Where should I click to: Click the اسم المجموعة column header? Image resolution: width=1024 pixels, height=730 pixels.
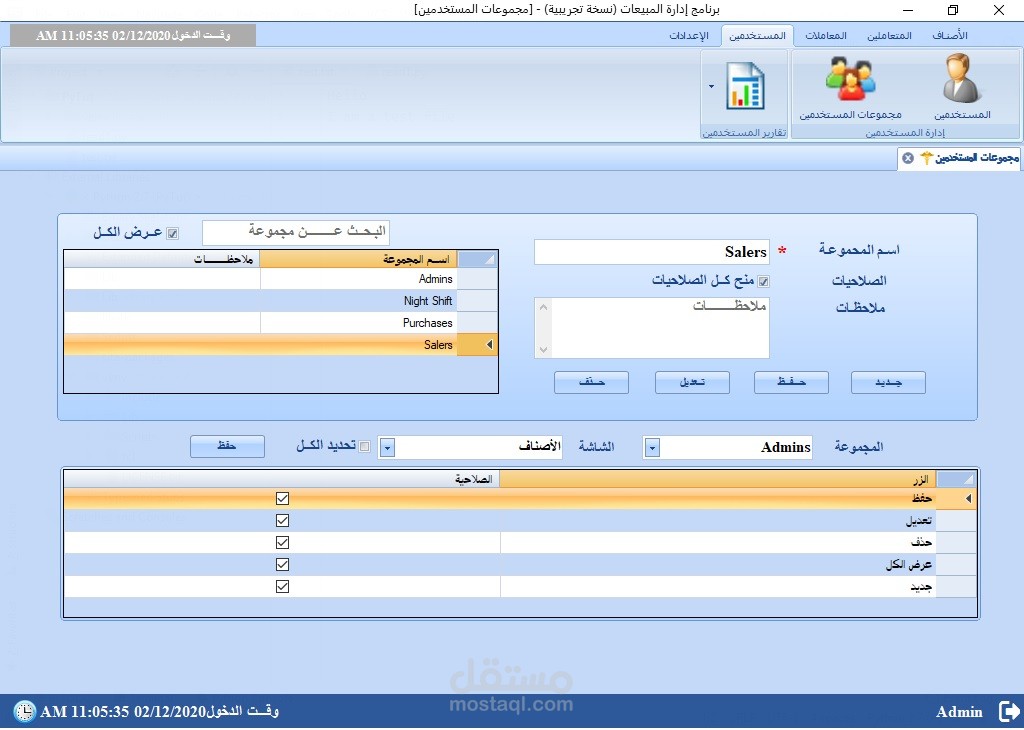(x=359, y=260)
